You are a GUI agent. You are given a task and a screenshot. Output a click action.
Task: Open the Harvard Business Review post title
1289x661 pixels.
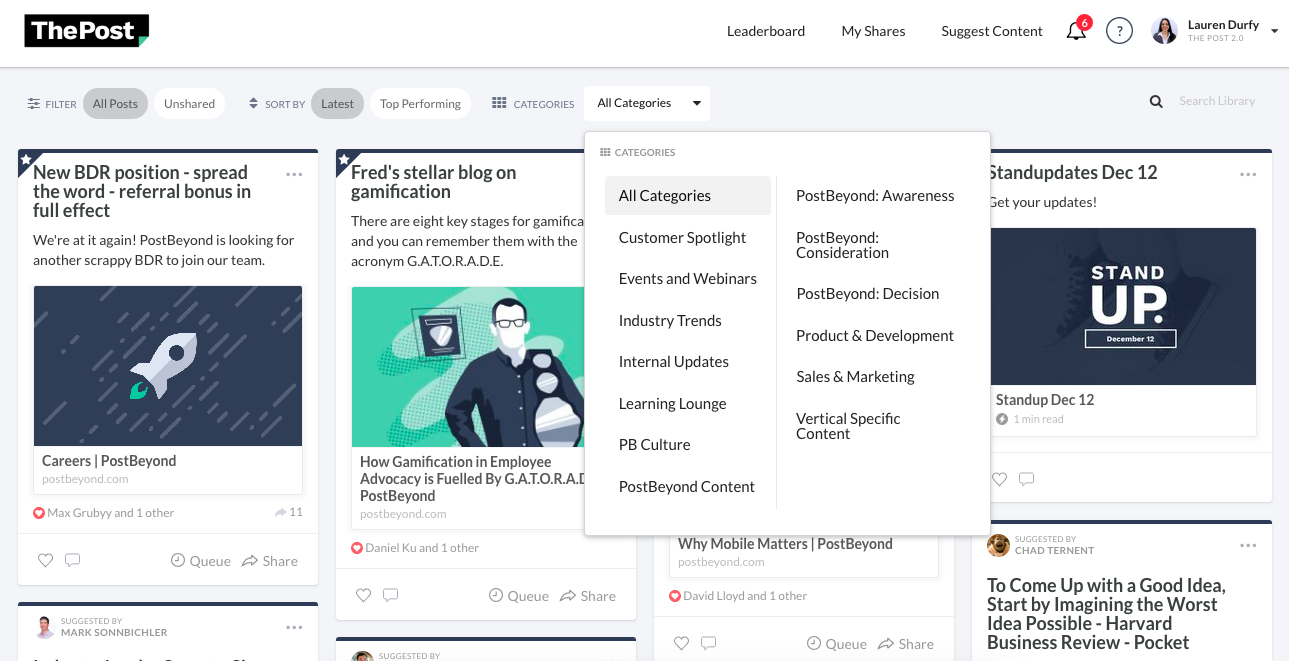1106,614
